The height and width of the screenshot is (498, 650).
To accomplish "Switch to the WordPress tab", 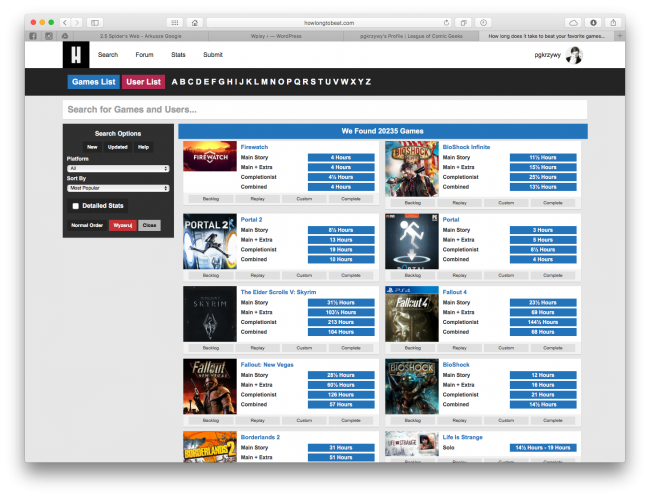I will point(276,36).
